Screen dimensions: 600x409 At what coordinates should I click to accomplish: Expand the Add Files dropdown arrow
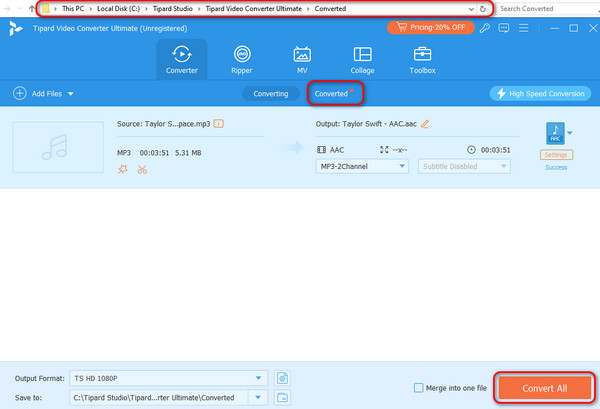click(71, 94)
